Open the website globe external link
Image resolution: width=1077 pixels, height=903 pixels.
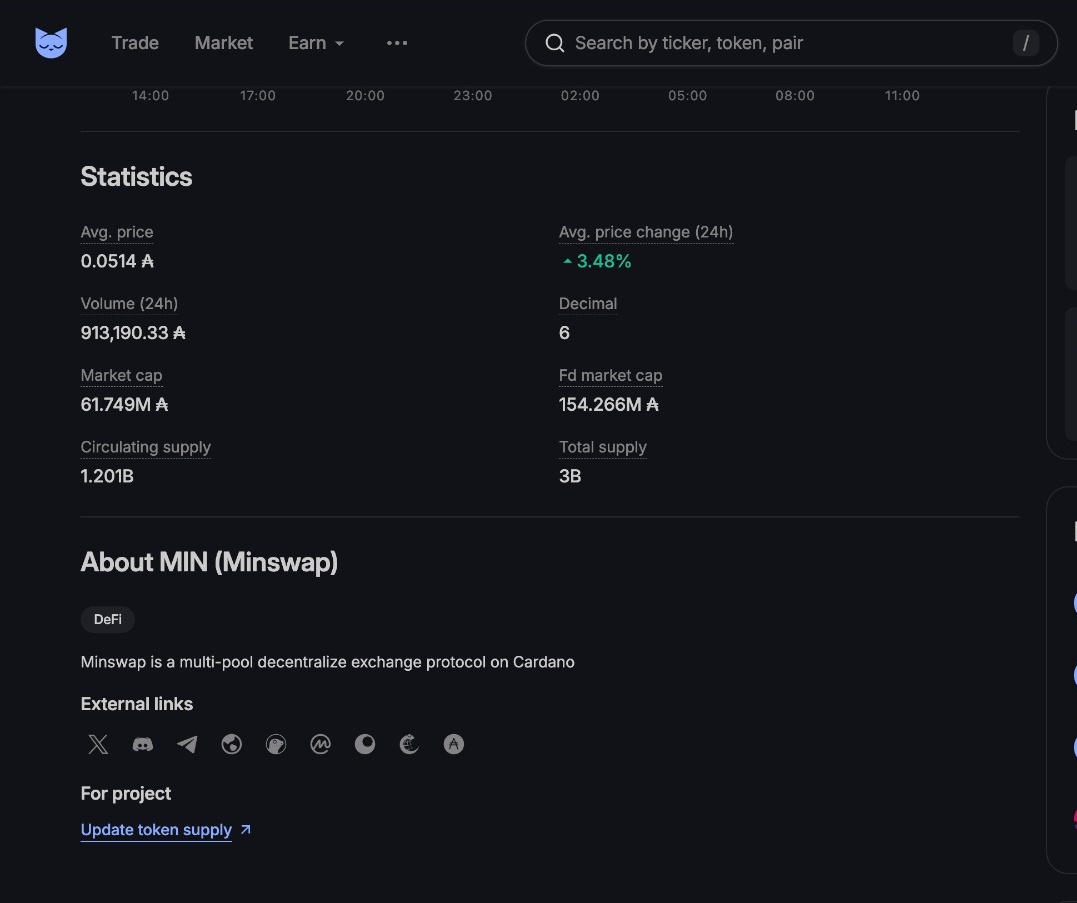(x=231, y=744)
